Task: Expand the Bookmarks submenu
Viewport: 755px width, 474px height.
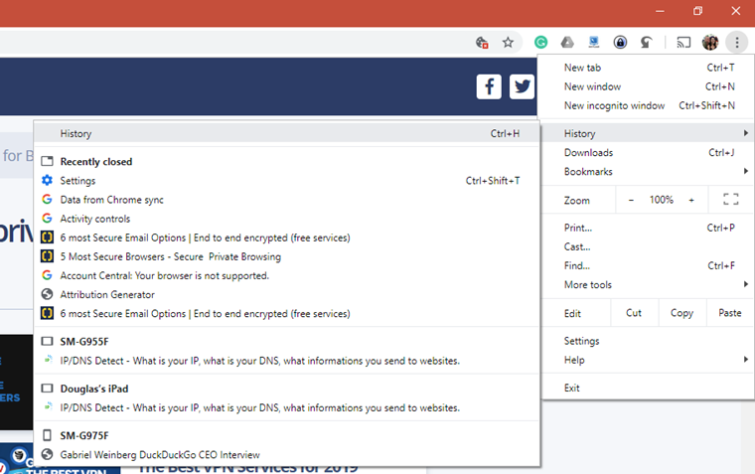Action: tap(648, 171)
